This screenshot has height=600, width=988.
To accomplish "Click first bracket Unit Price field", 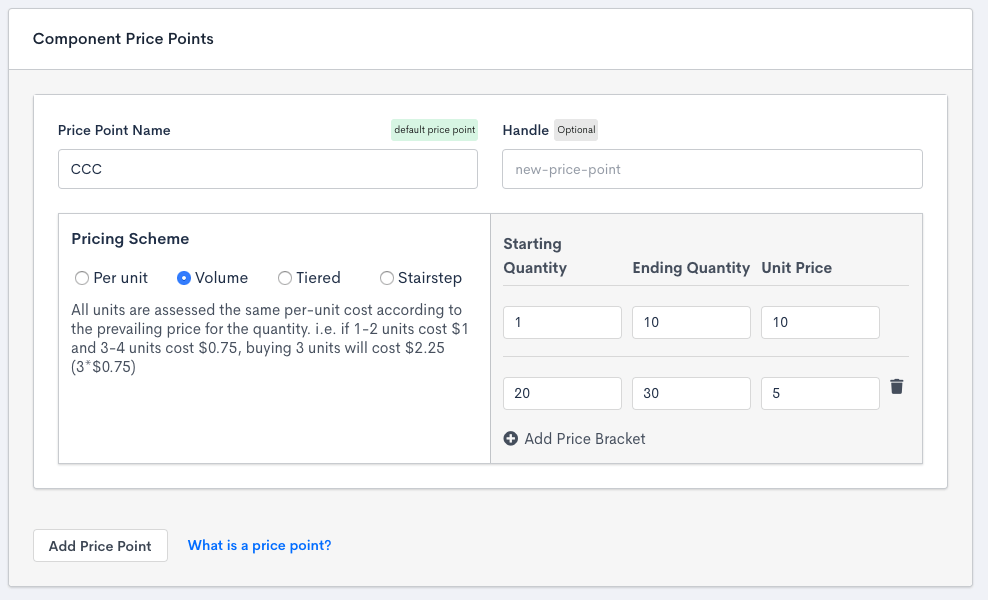I will click(x=820, y=323).
